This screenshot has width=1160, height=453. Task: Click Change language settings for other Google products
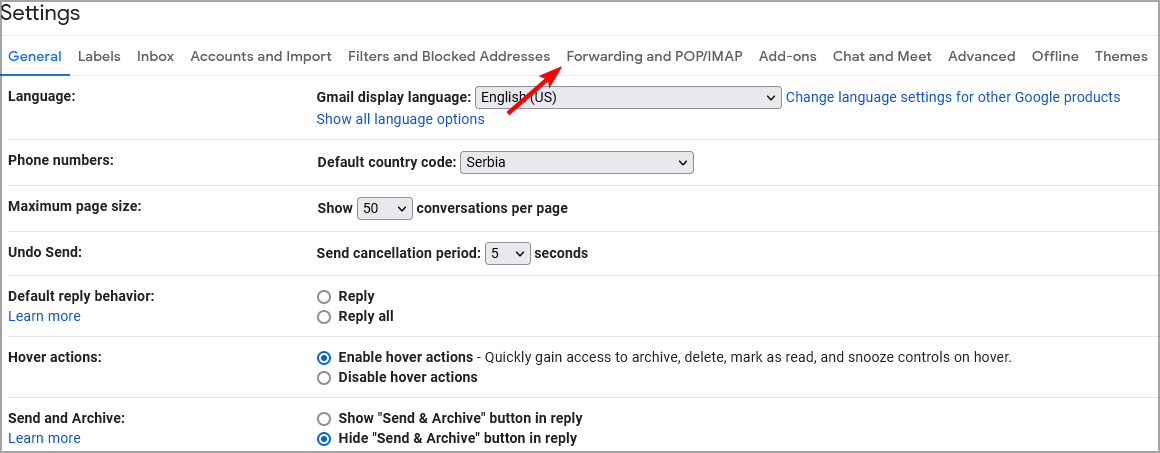click(953, 97)
